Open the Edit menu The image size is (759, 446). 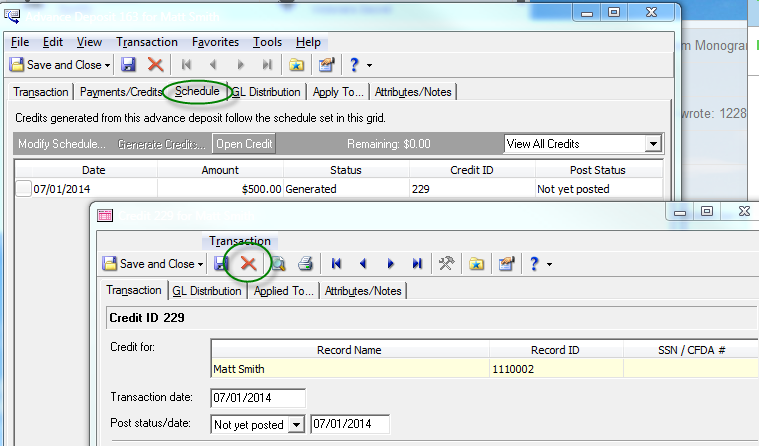[x=53, y=42]
